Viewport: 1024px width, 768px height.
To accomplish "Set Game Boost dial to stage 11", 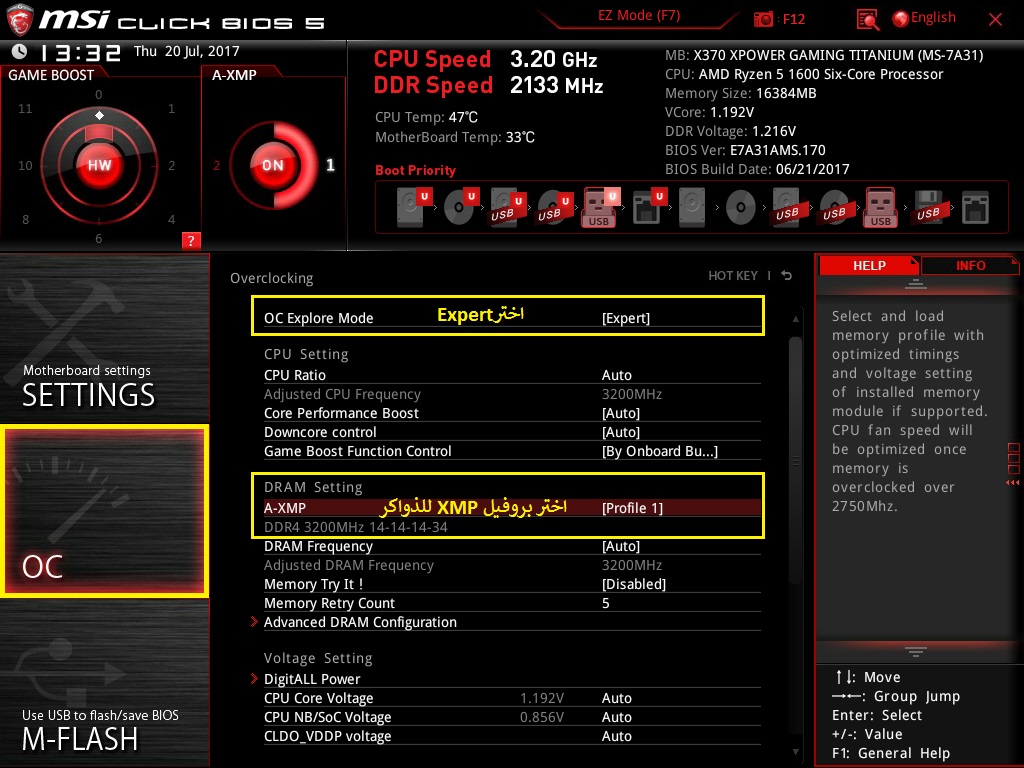I will tap(25, 109).
